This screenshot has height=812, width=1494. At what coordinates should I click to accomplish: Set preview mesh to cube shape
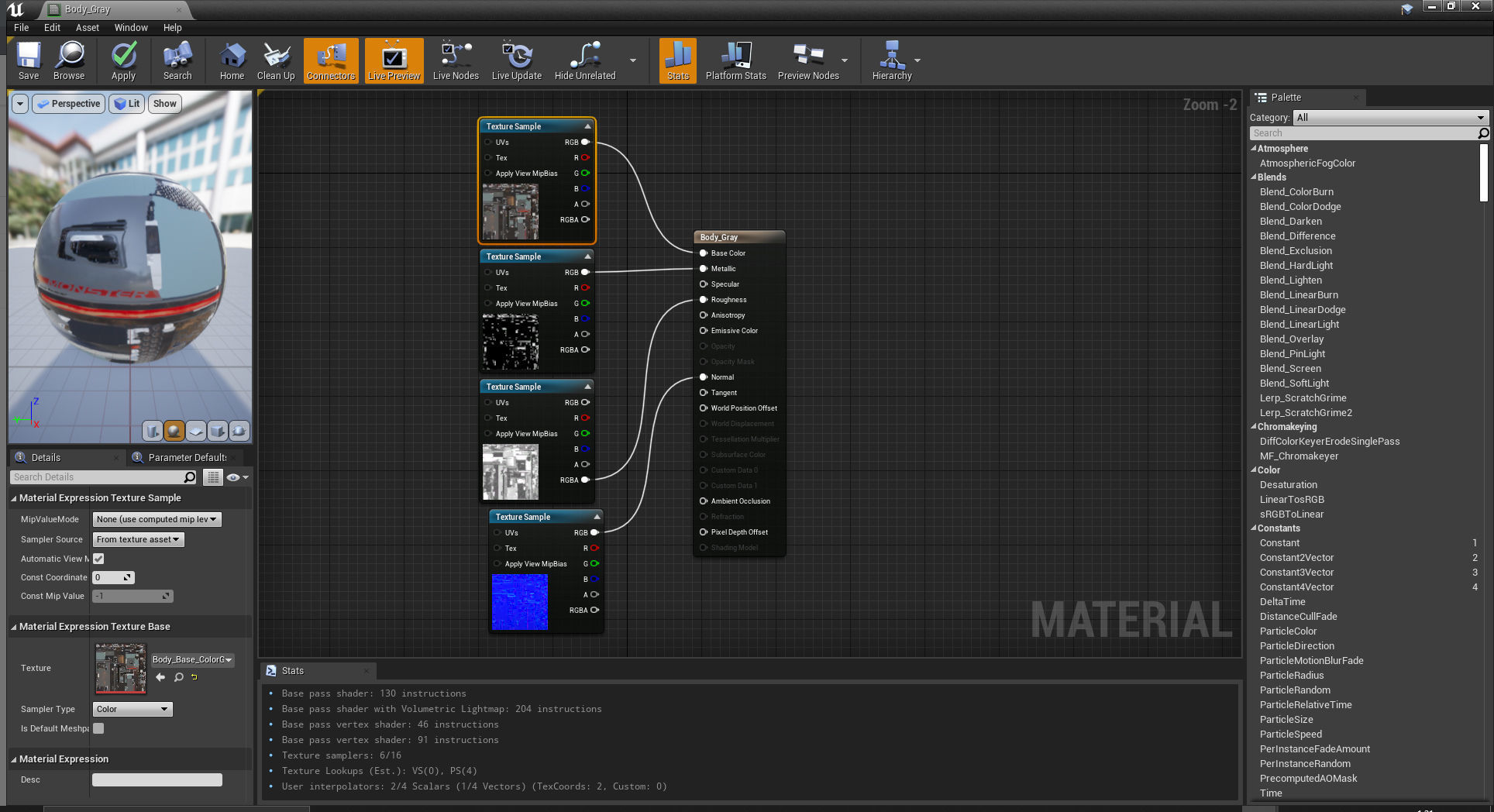(x=219, y=431)
